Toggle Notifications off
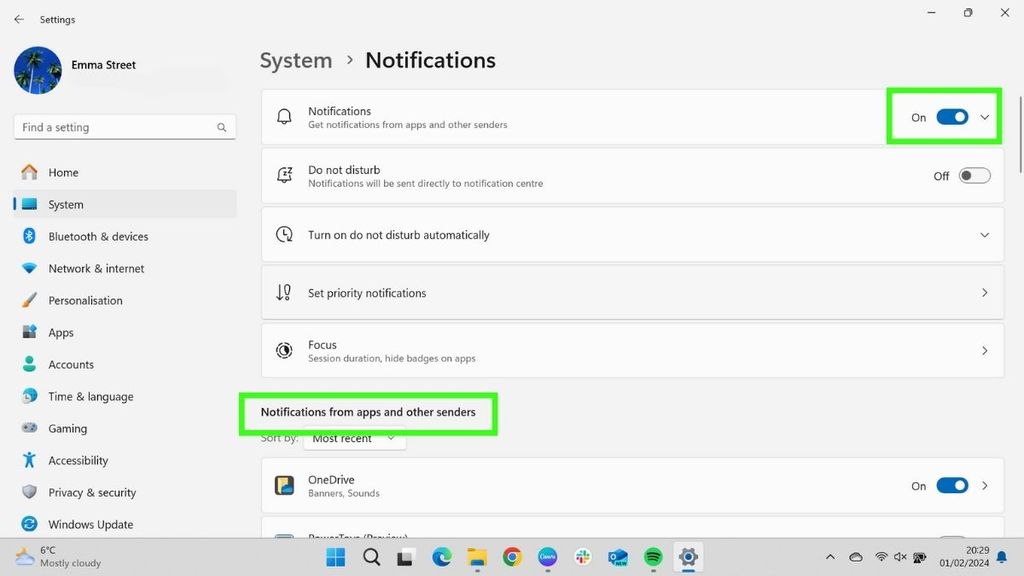Viewport: 1024px width, 576px height. coord(952,117)
